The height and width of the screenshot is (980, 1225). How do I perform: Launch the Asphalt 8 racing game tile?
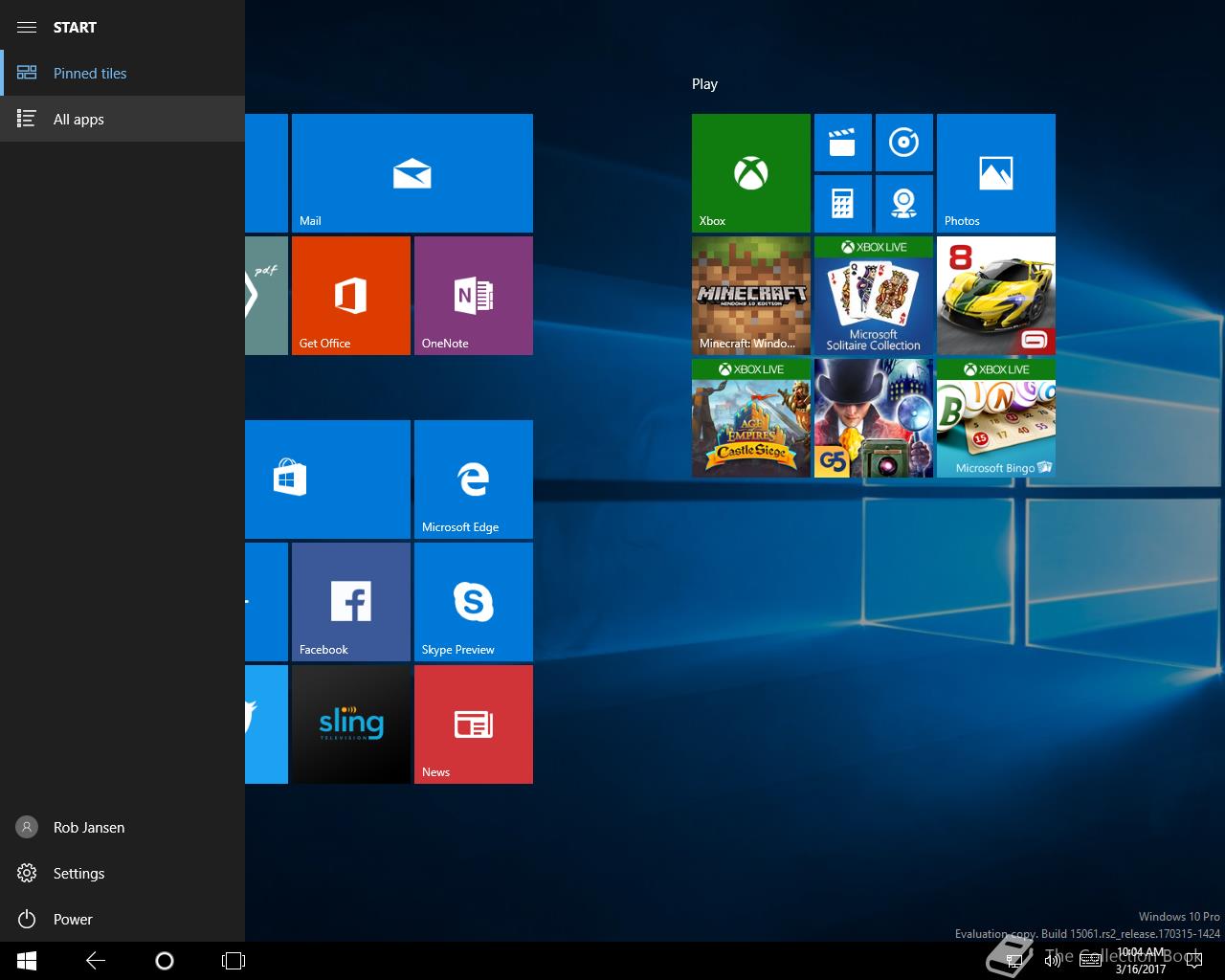[x=995, y=296]
